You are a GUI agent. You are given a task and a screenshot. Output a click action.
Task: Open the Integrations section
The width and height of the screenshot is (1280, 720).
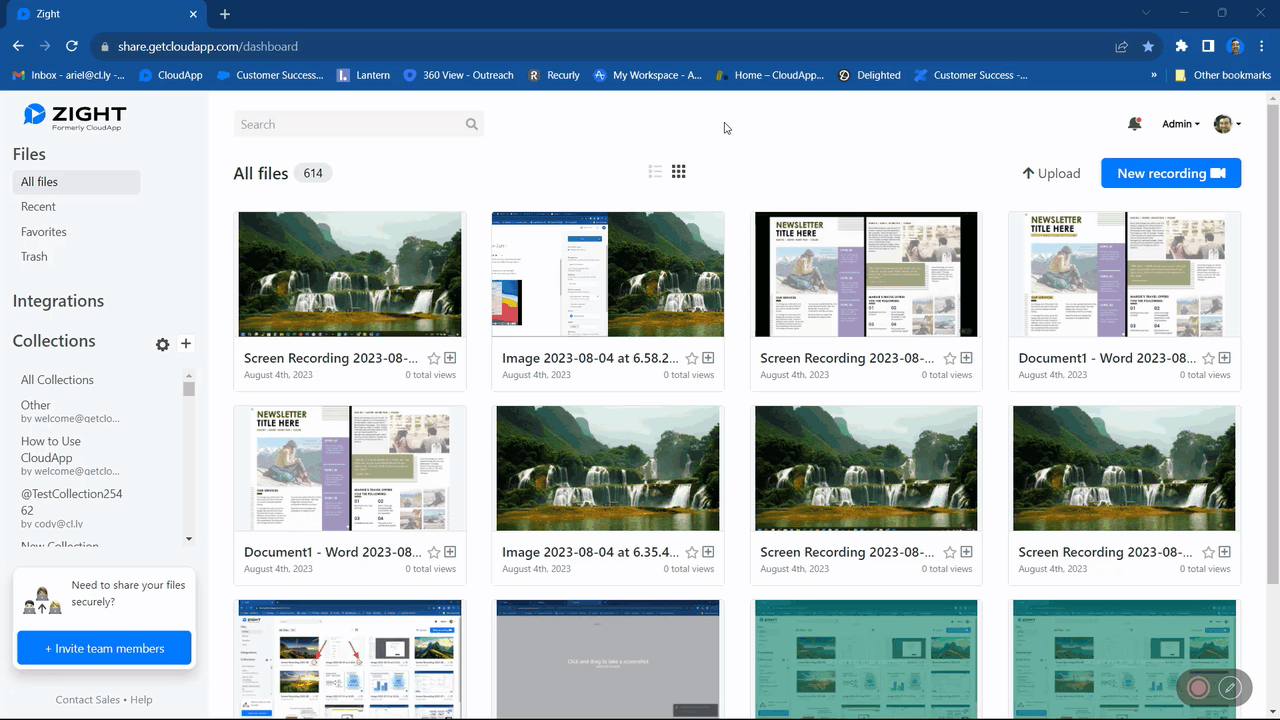[x=58, y=301]
